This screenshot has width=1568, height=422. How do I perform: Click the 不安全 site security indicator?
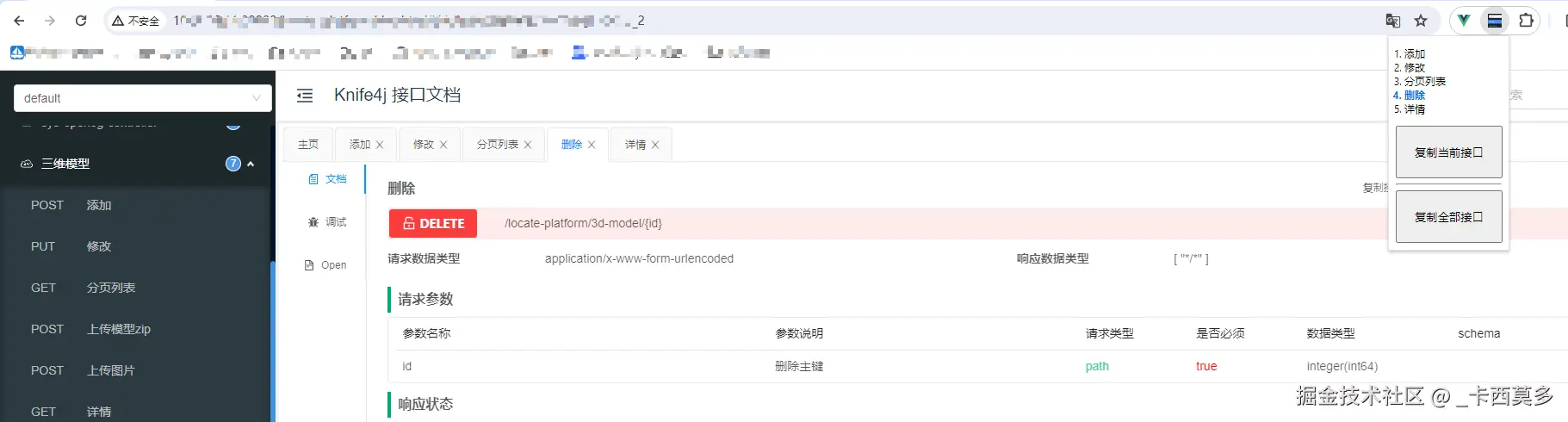(x=136, y=21)
